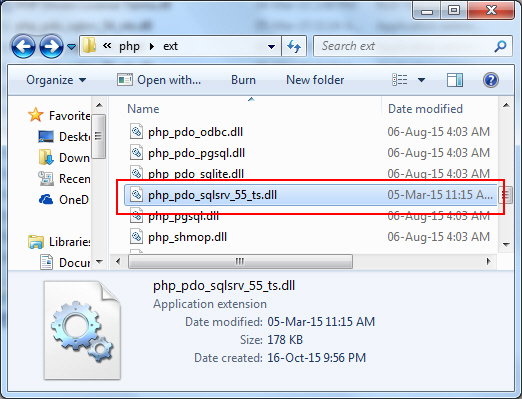The image size is (522, 399).
Task: Select php_shmop.dll file
Action: (x=187, y=237)
